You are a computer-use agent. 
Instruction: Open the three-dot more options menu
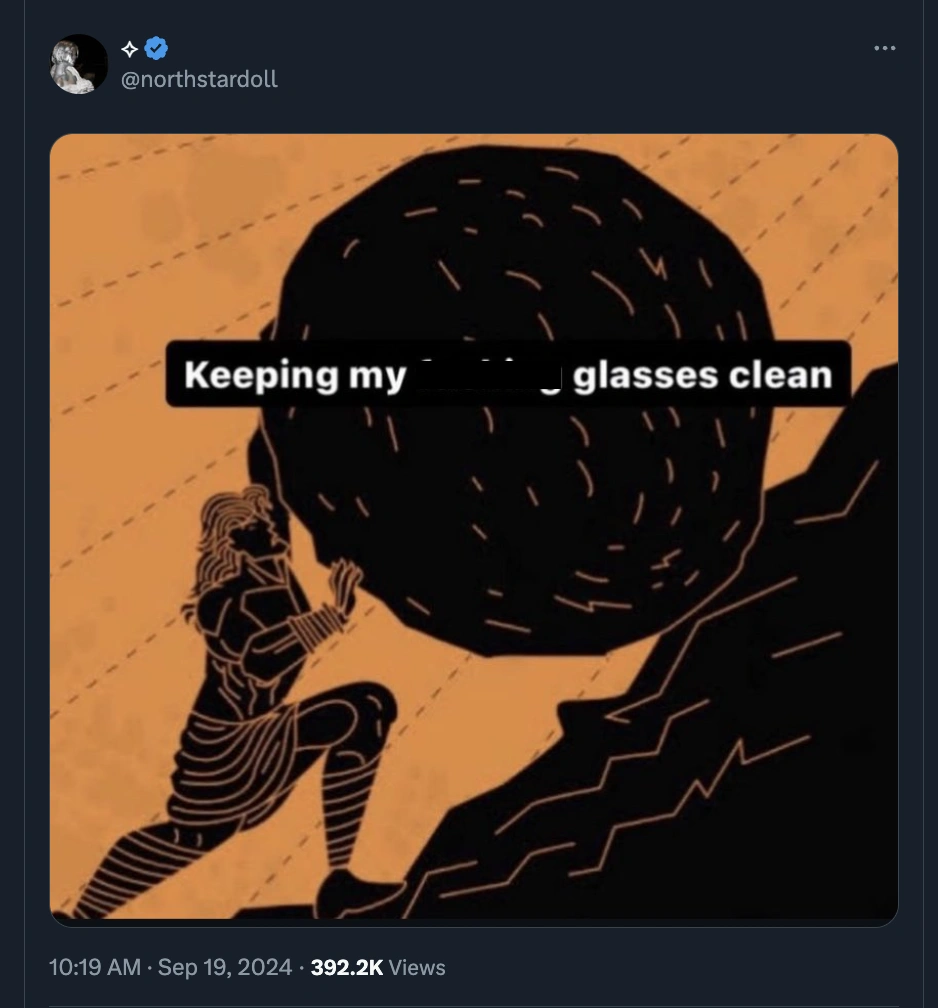(x=884, y=48)
